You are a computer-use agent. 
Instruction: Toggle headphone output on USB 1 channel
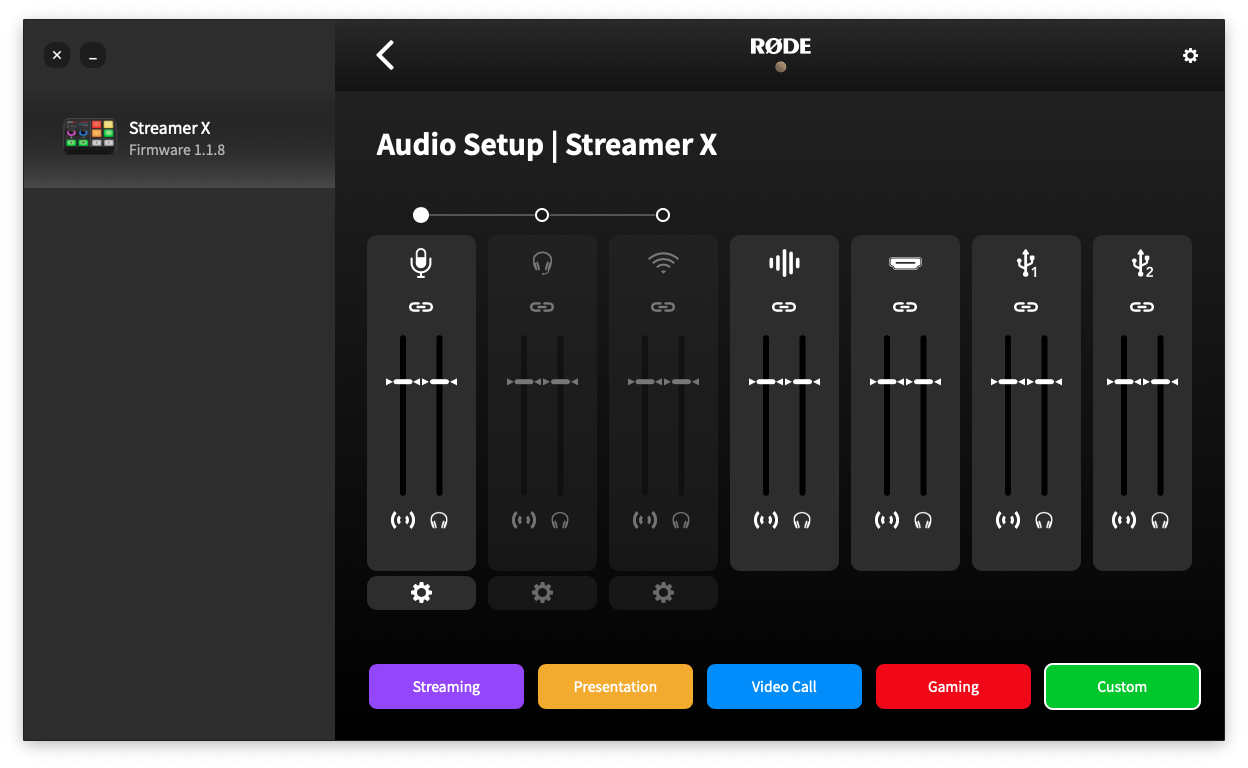pyautogui.click(x=1044, y=520)
